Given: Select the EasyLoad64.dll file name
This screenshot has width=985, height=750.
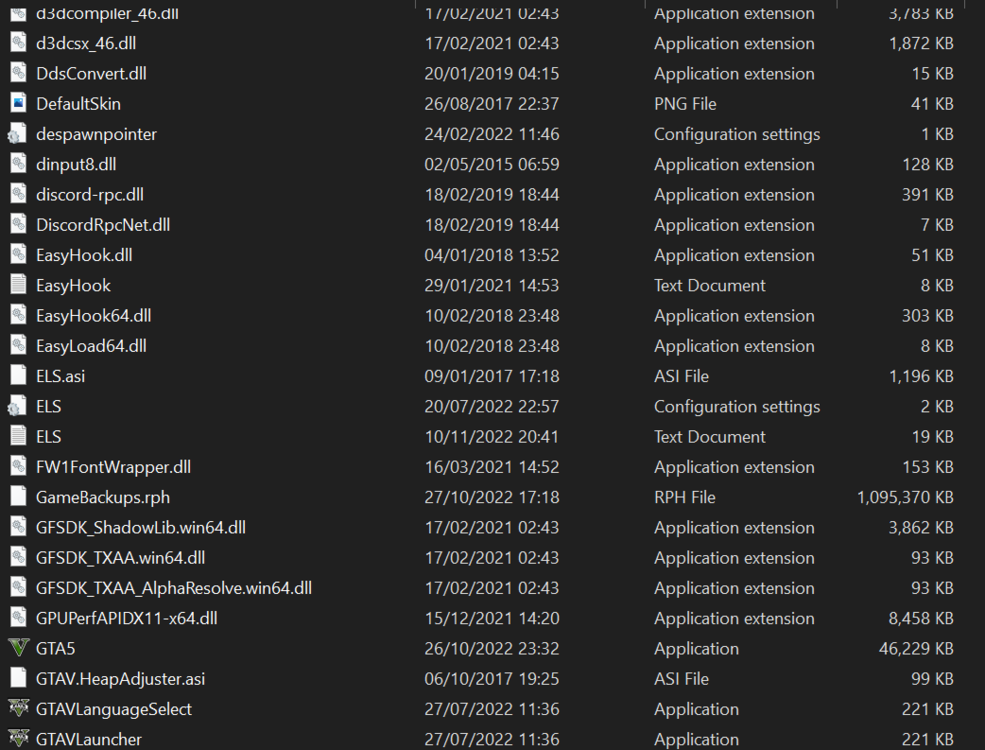Looking at the screenshot, I should [x=91, y=346].
